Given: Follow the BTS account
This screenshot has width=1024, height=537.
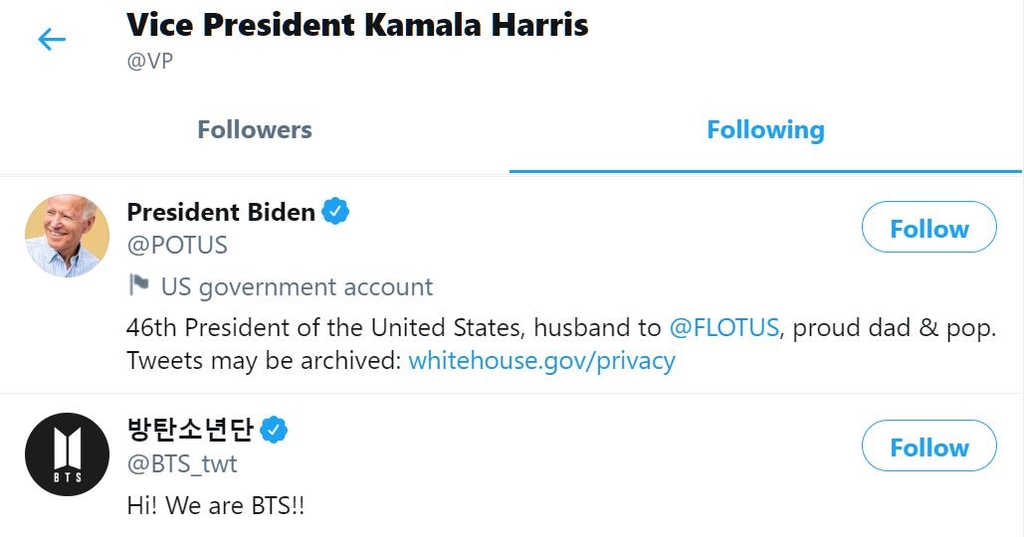Looking at the screenshot, I should point(929,447).
